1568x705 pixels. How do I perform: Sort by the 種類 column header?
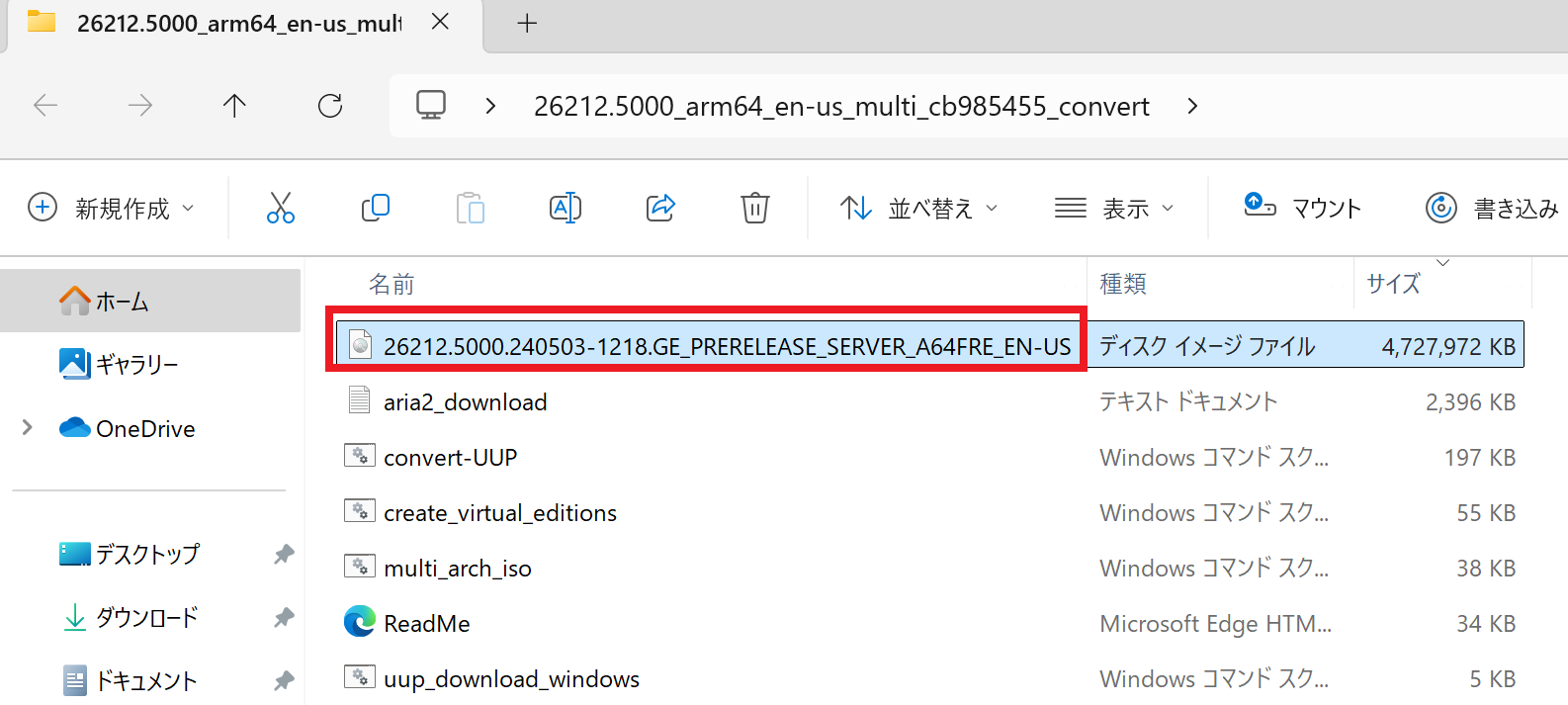[1123, 284]
